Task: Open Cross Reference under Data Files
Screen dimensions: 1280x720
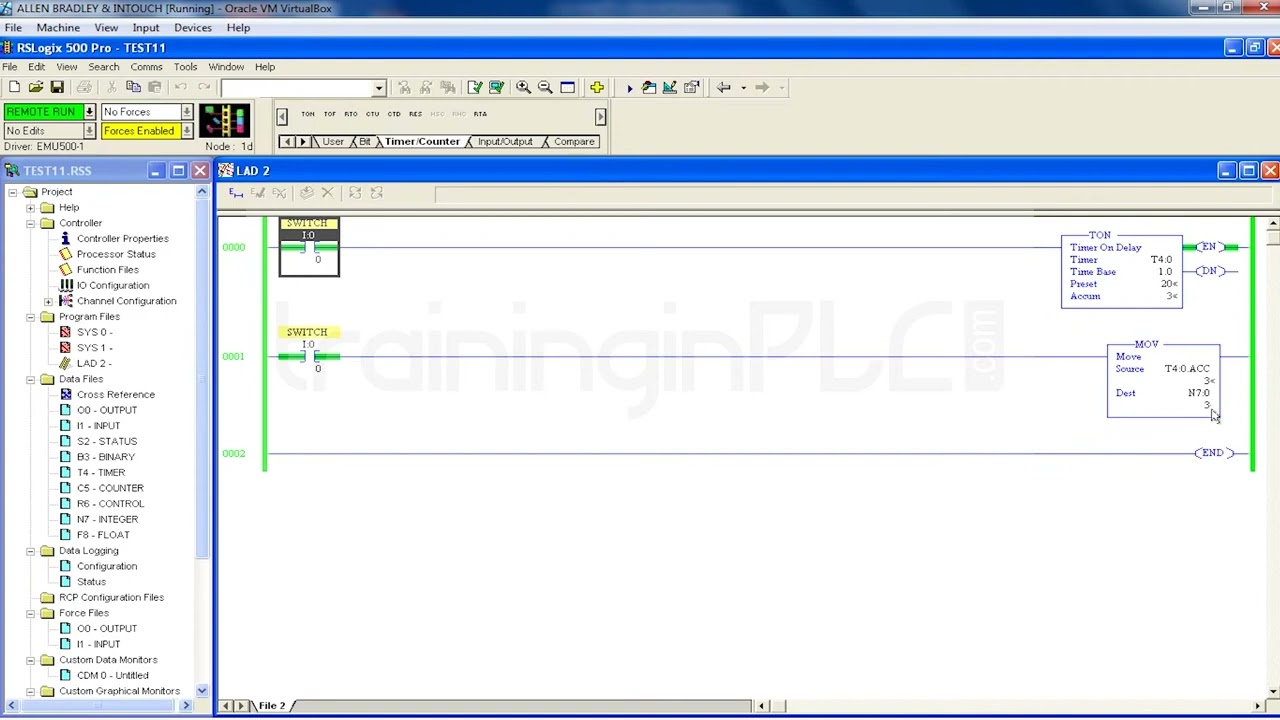Action: tap(115, 394)
